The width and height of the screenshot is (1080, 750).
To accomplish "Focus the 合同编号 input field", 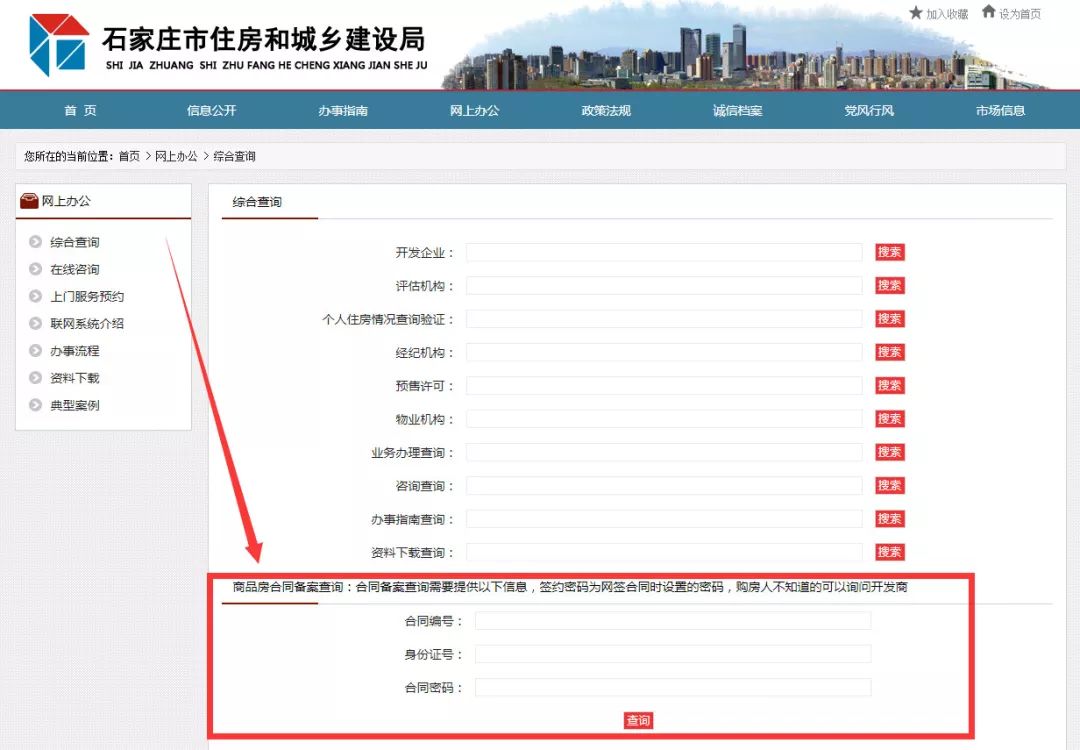I will (673, 621).
